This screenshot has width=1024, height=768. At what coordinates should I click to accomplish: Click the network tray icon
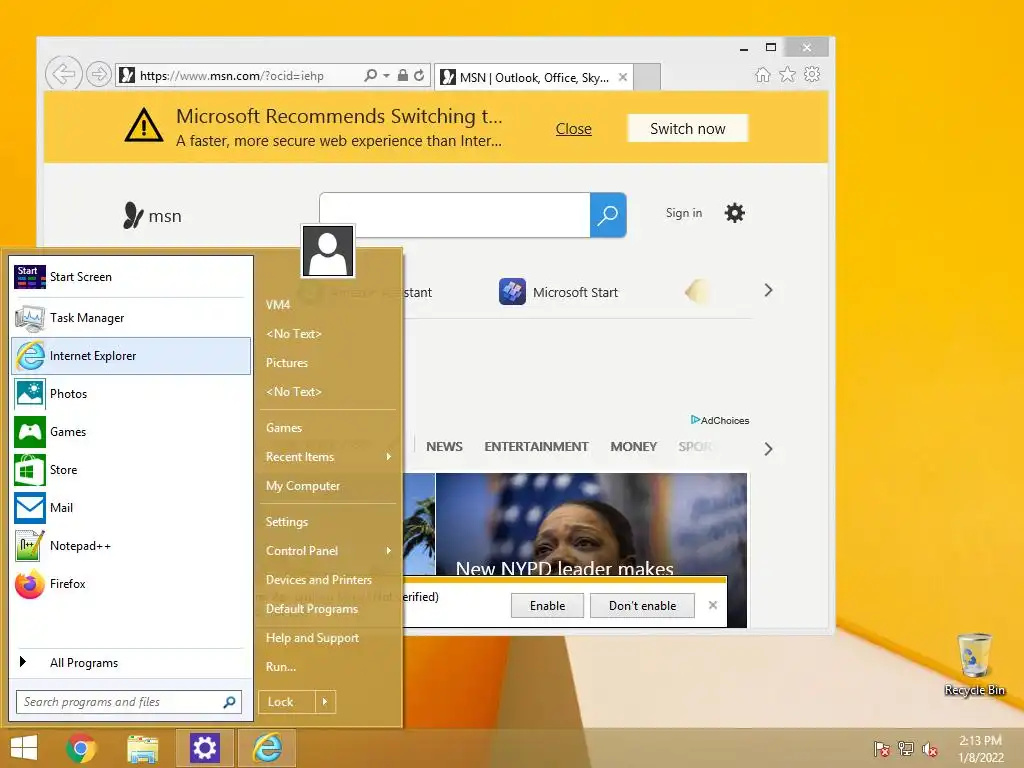(x=906, y=749)
